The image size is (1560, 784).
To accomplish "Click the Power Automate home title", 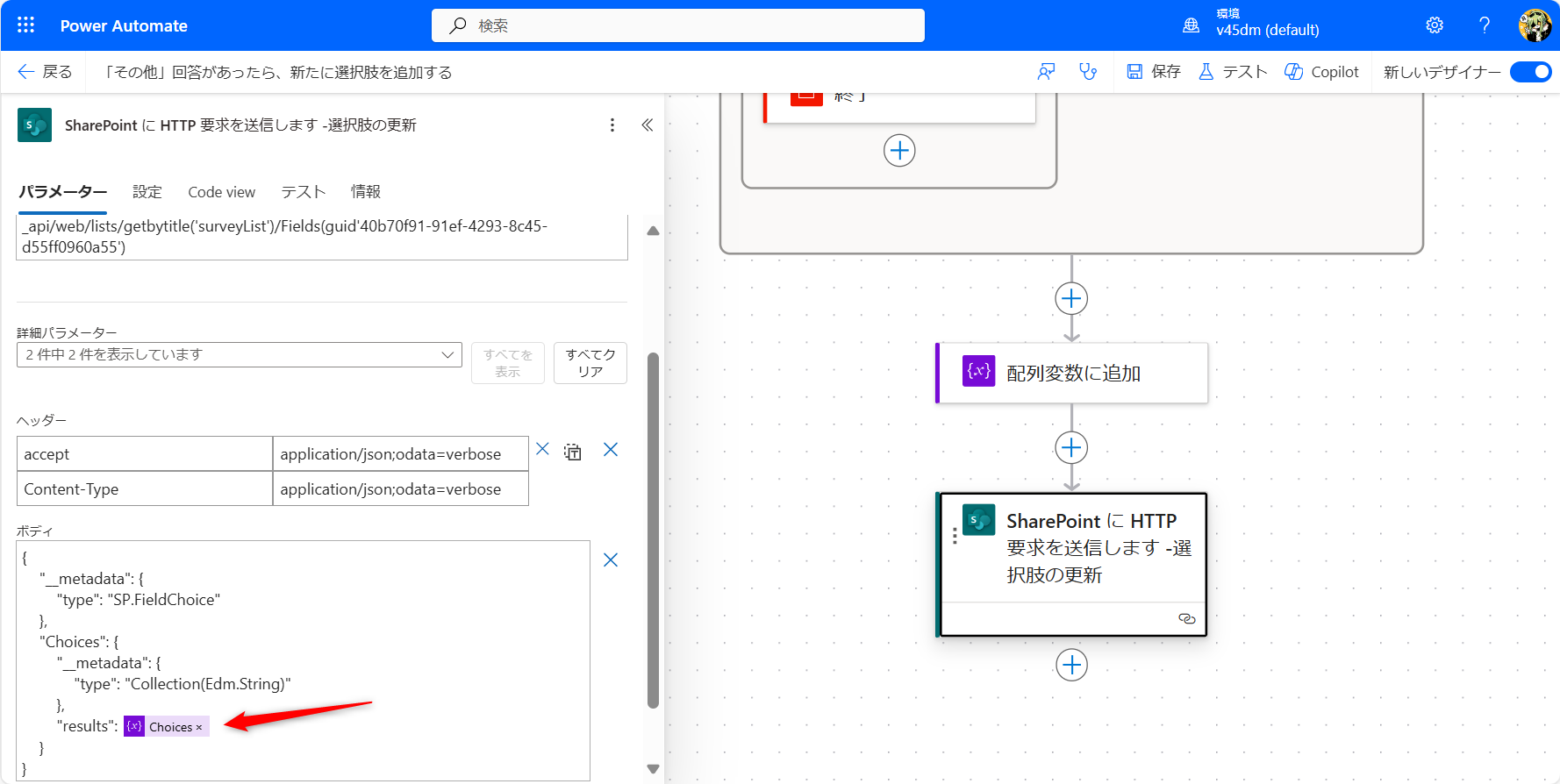I will click(x=124, y=26).
